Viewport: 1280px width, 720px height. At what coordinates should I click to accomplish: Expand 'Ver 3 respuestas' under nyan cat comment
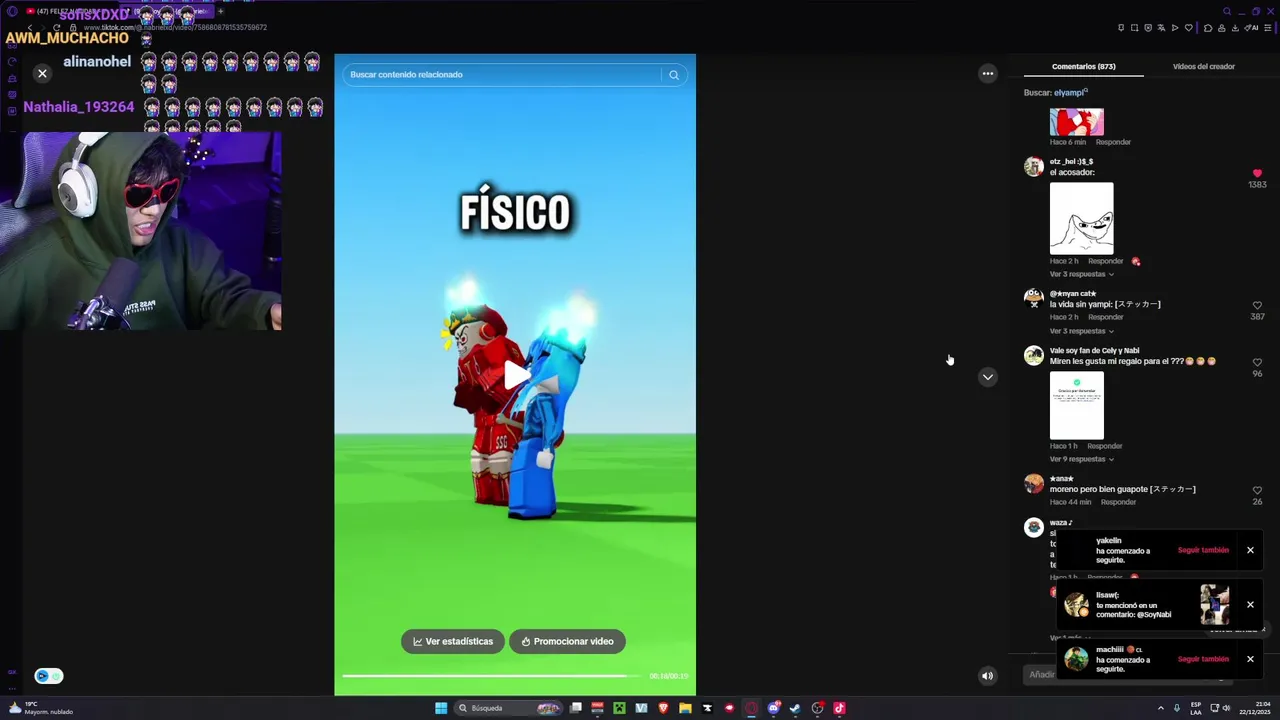[x=1081, y=331]
